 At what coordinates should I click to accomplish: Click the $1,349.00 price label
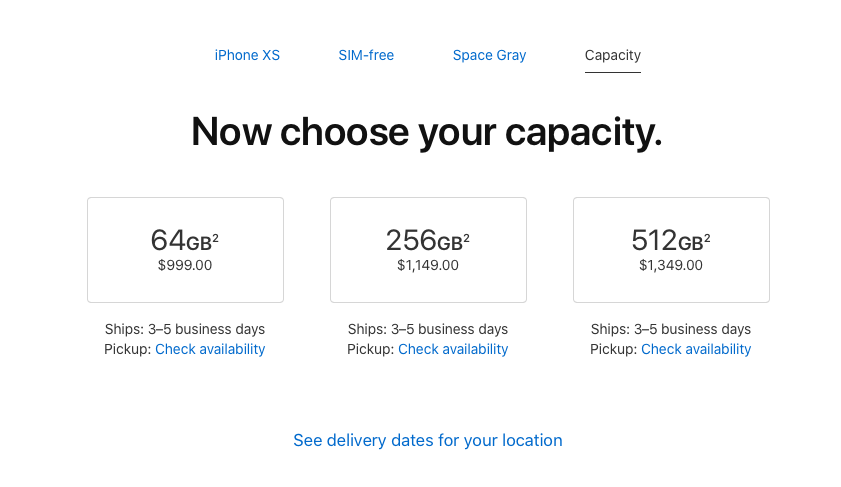click(671, 266)
